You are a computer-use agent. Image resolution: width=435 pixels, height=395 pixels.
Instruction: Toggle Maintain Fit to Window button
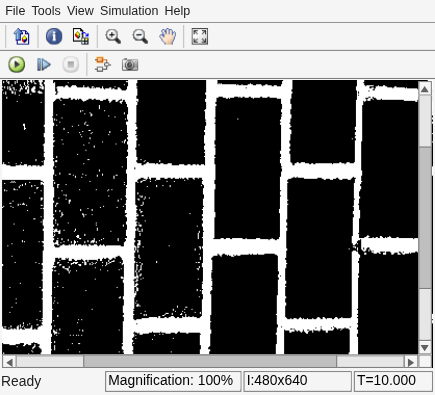pos(200,36)
